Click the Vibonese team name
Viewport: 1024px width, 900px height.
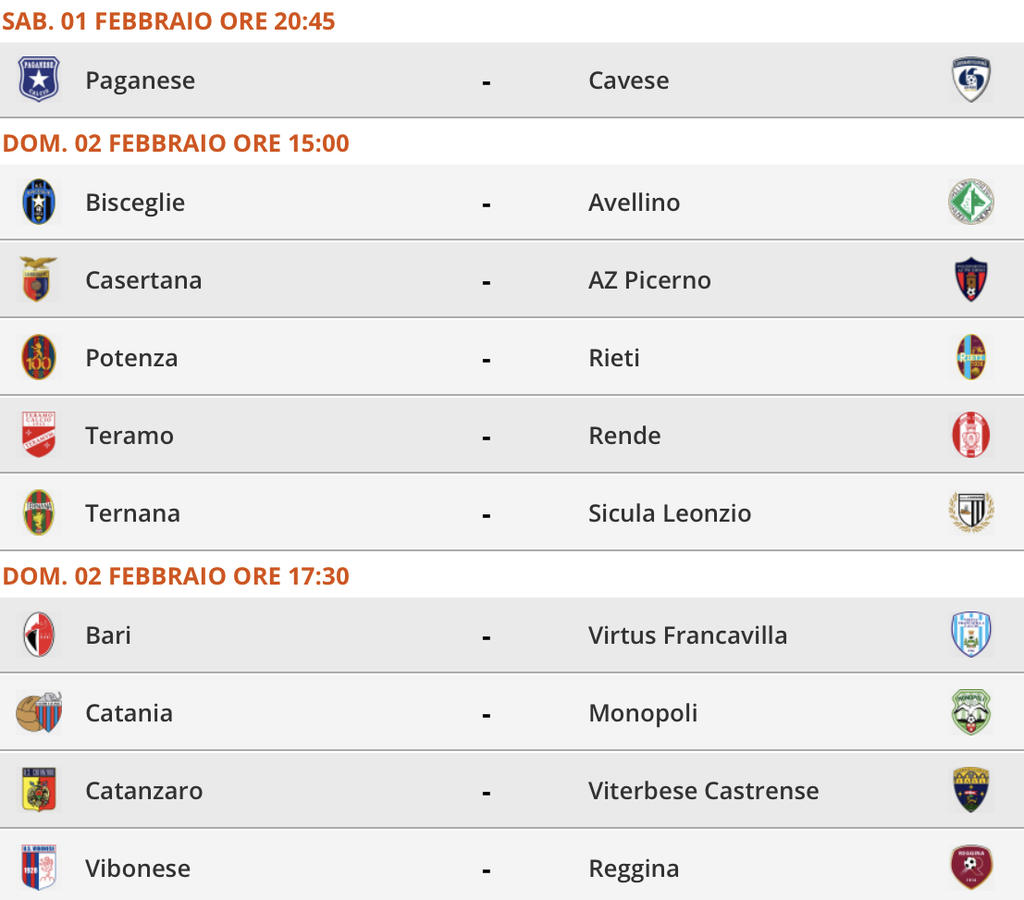point(138,868)
